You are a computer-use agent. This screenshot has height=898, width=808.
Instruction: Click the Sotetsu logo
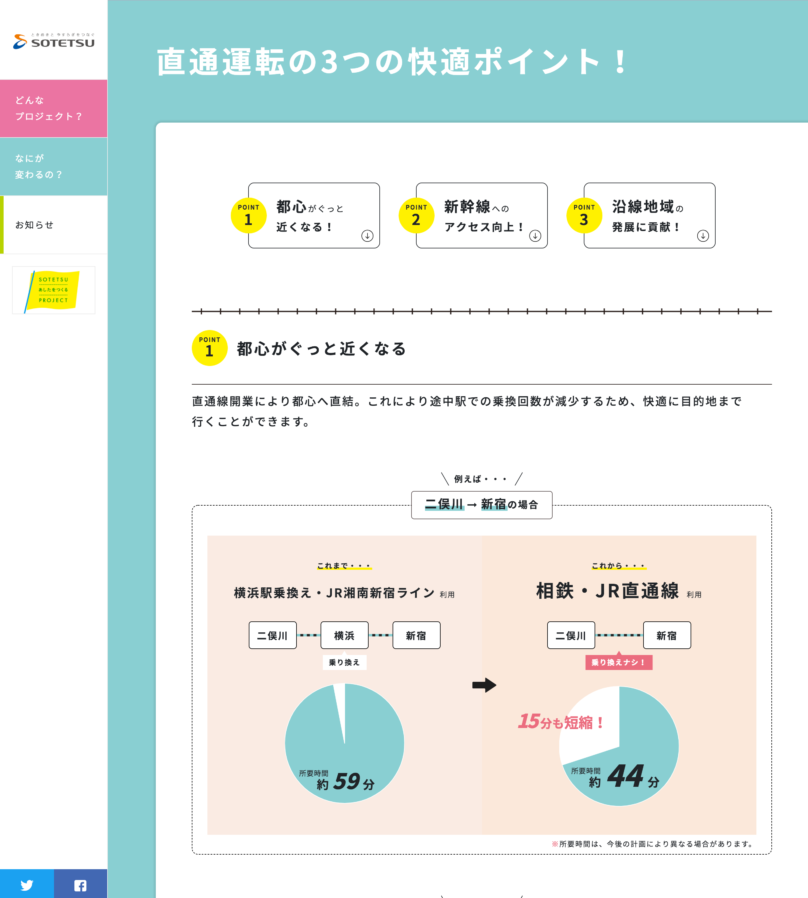54,41
